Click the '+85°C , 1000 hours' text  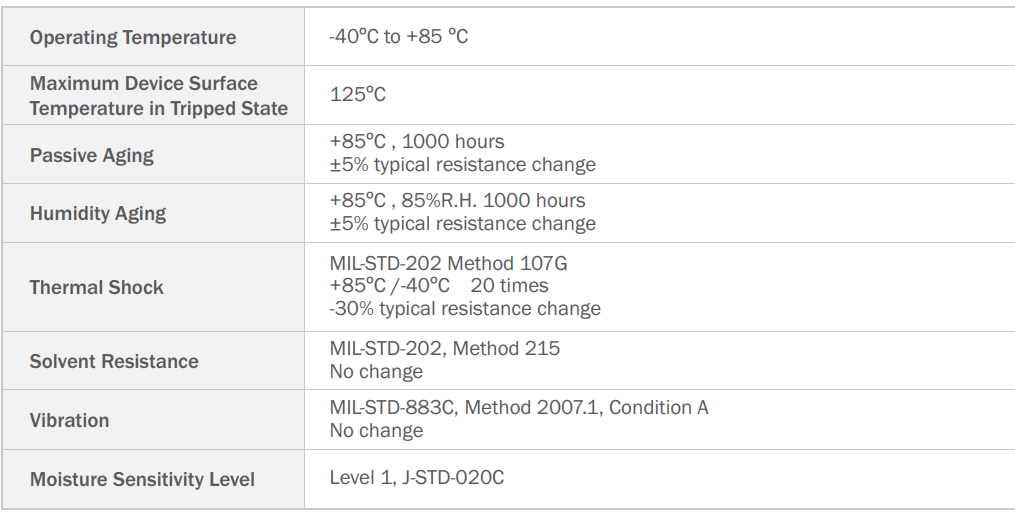[x=417, y=142]
